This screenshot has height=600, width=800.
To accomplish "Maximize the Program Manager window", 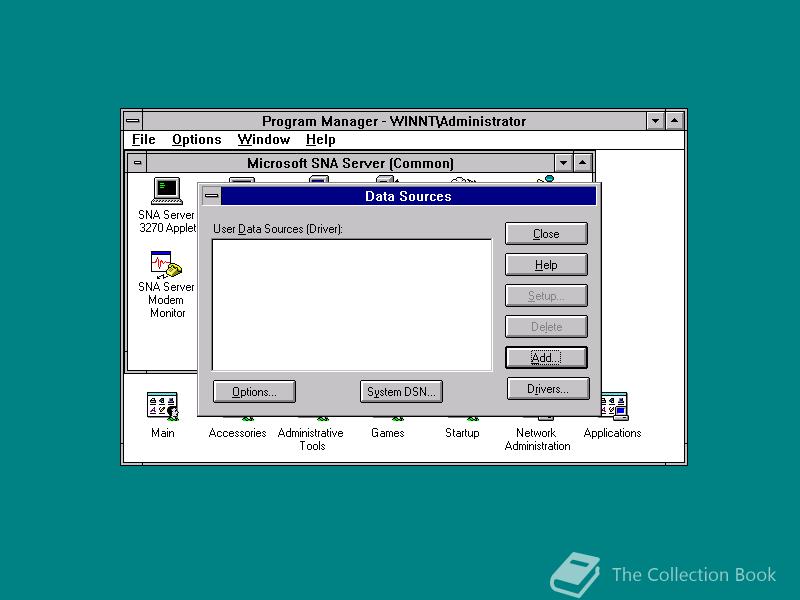I will point(674,121).
